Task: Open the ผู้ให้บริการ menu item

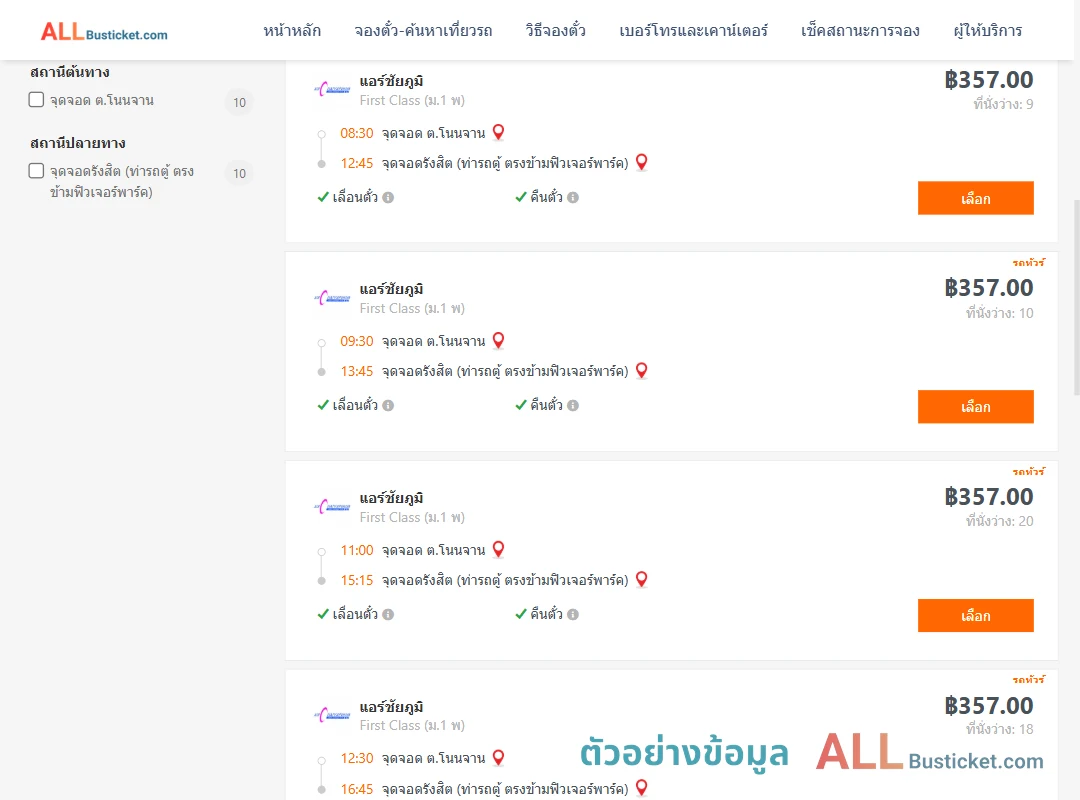Action: (x=987, y=31)
